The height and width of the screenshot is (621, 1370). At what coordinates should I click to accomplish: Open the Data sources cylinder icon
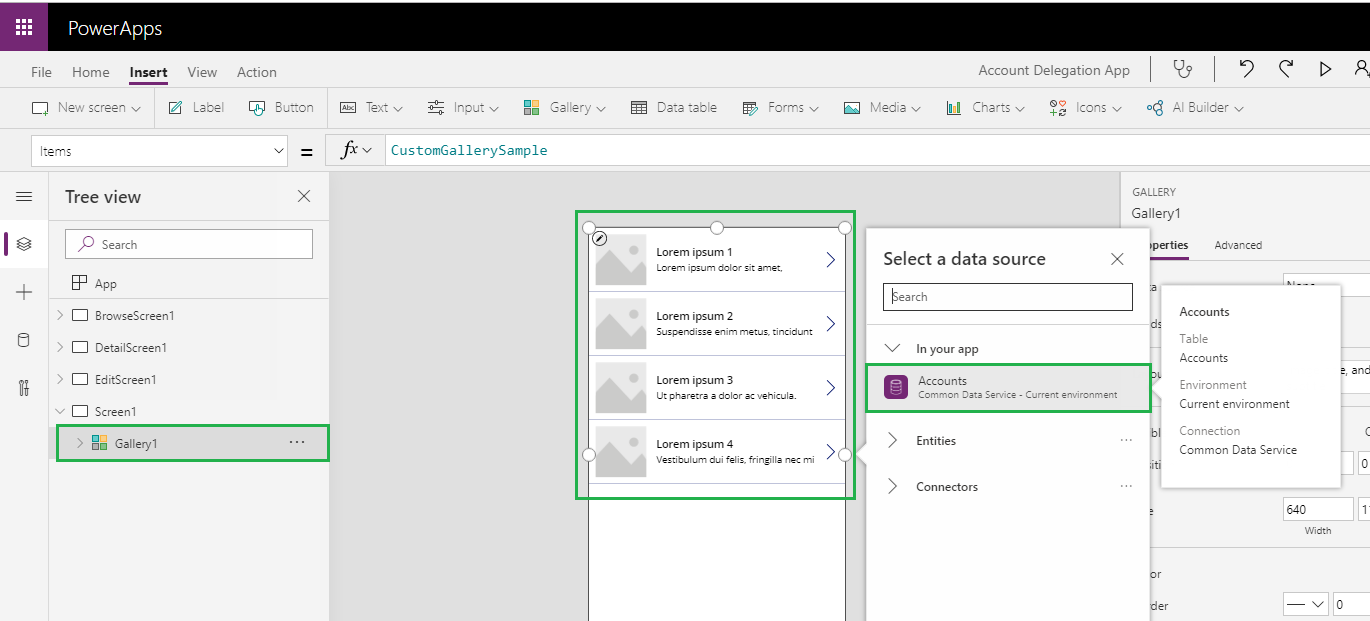(x=24, y=340)
